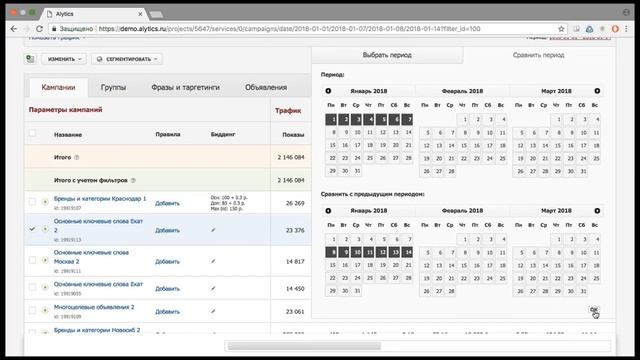Click status icon of Бренды и категории Краснодар 1
This screenshot has height=360, width=640.
coord(45,202)
